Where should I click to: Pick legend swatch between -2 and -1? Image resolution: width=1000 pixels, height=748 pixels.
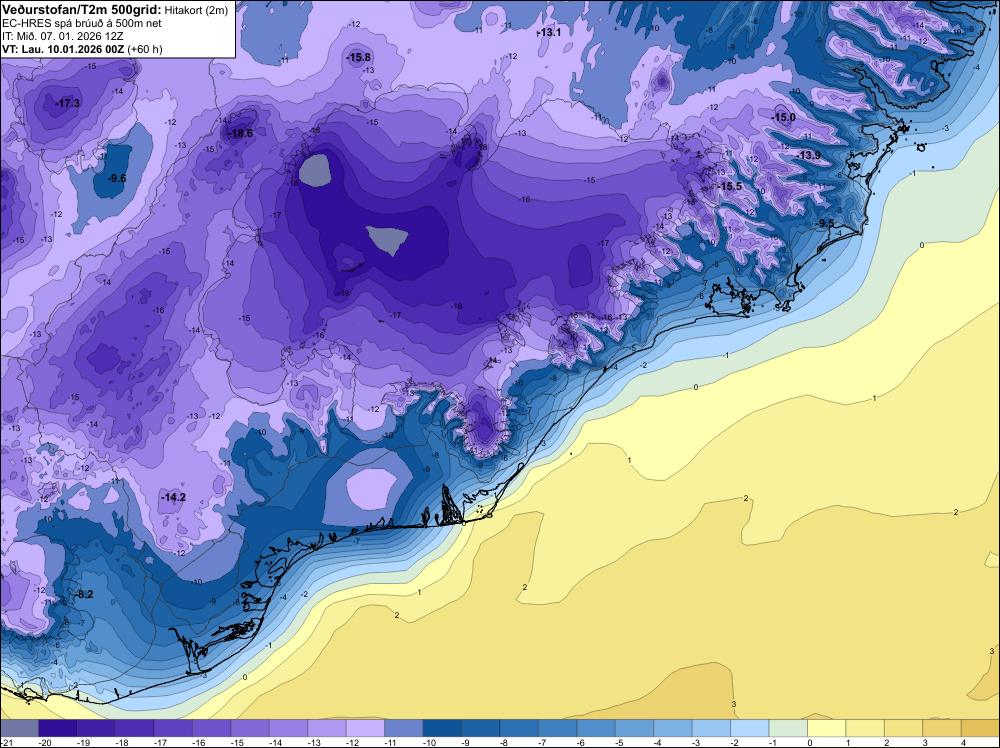(749, 728)
